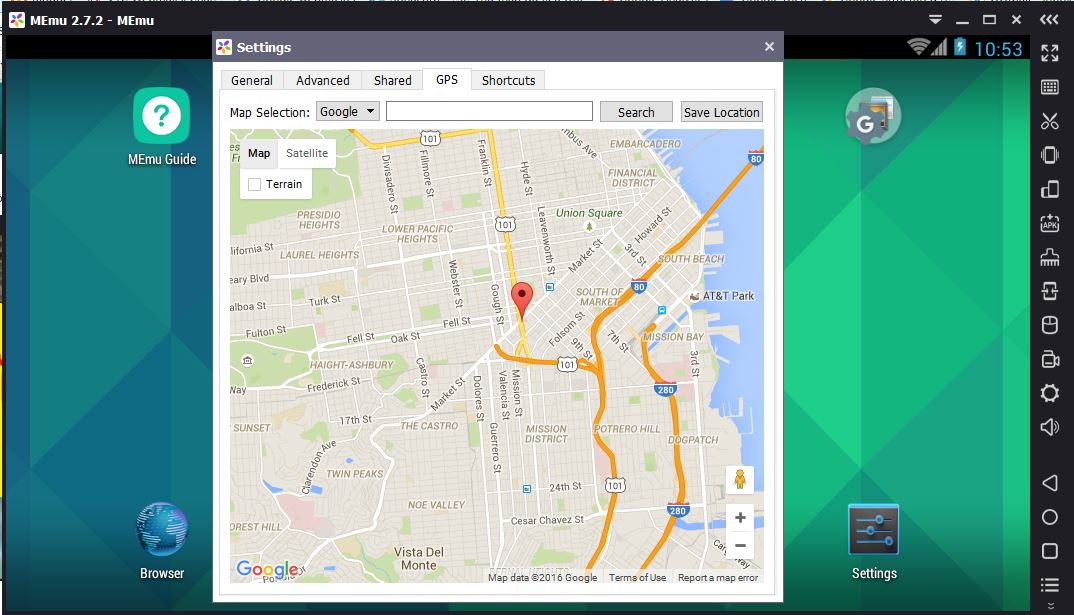Click Save Location button
The width and height of the screenshot is (1074, 615).
(721, 112)
